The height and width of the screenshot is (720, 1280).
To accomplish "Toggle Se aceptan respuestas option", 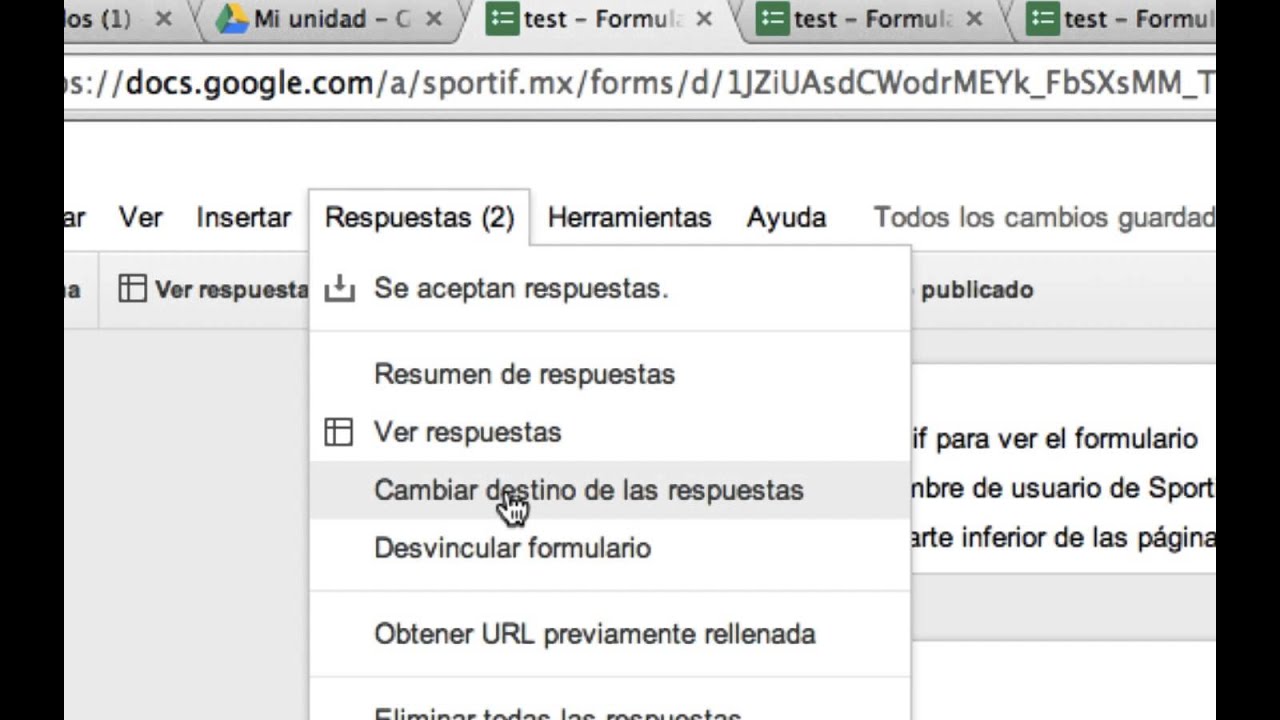I will [x=610, y=289].
